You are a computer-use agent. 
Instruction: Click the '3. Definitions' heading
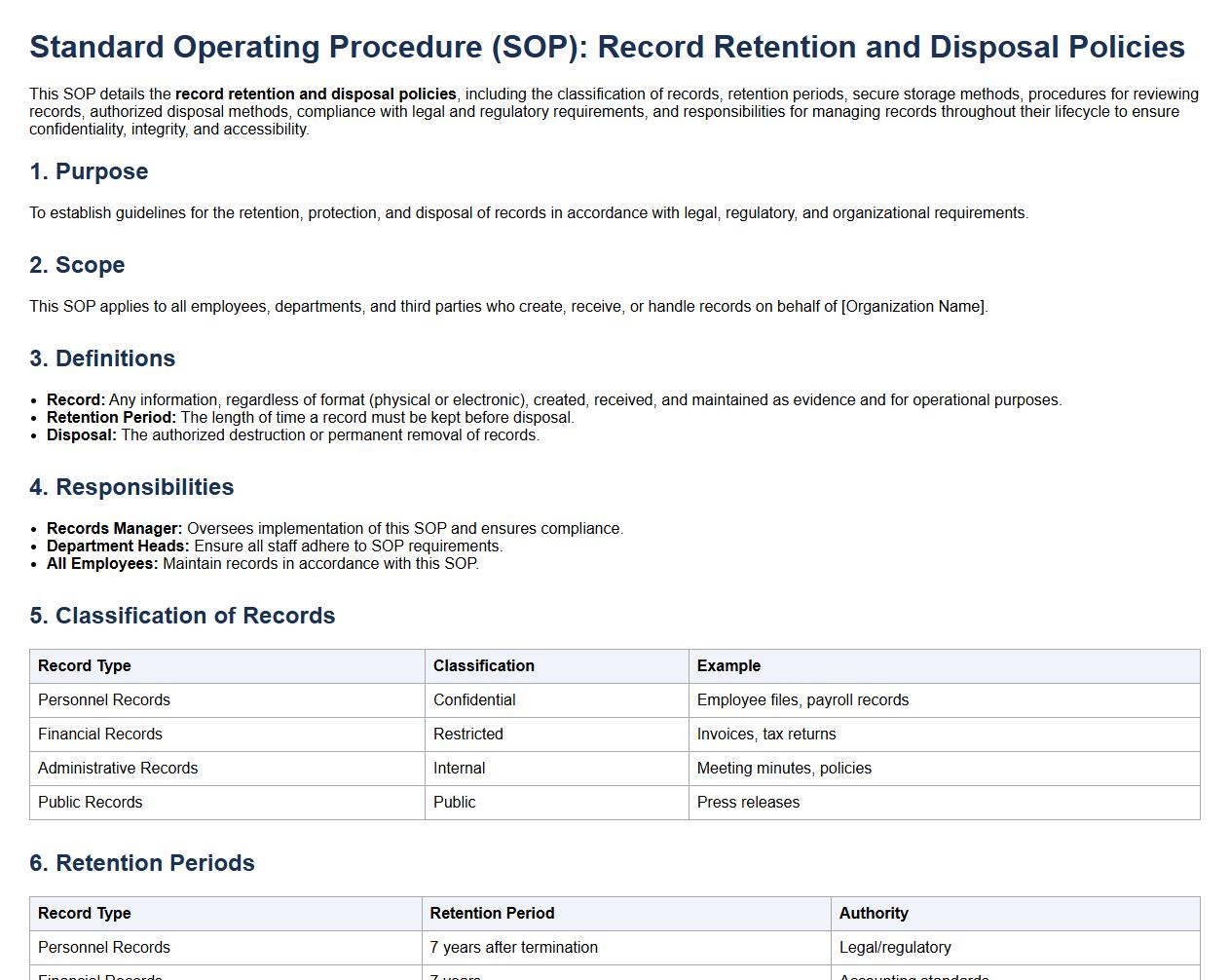point(102,358)
